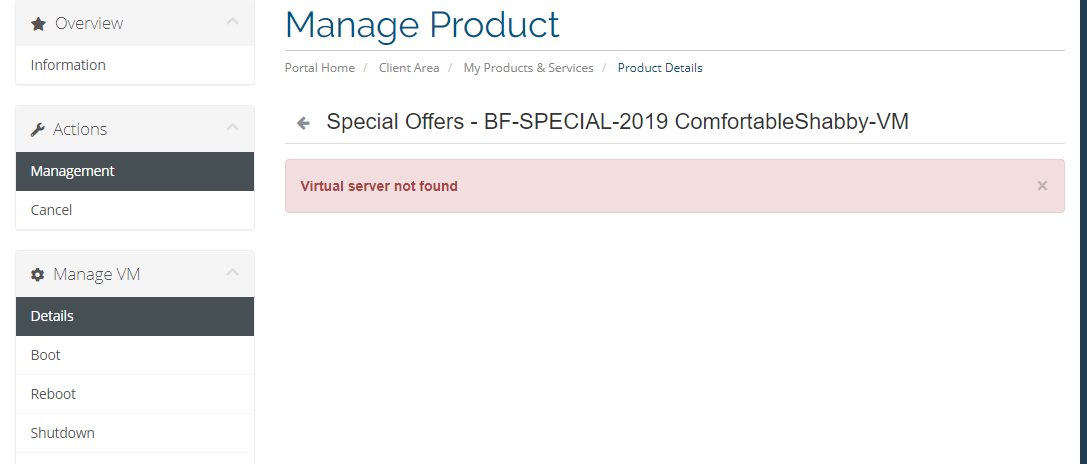This screenshot has width=1087, height=464.
Task: Click the gear icon in Manage VM header
Action: pyautogui.click(x=38, y=274)
